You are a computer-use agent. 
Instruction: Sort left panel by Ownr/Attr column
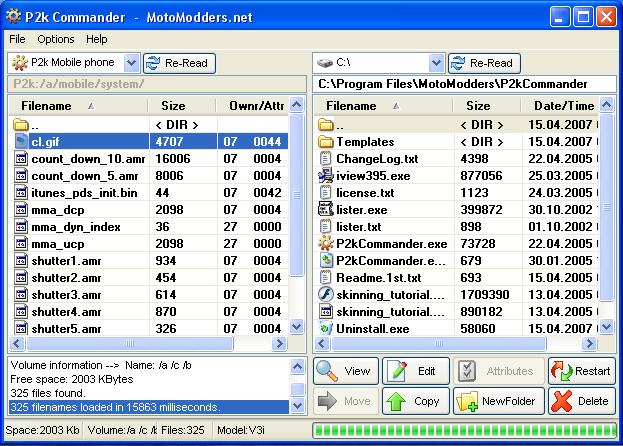point(253,106)
